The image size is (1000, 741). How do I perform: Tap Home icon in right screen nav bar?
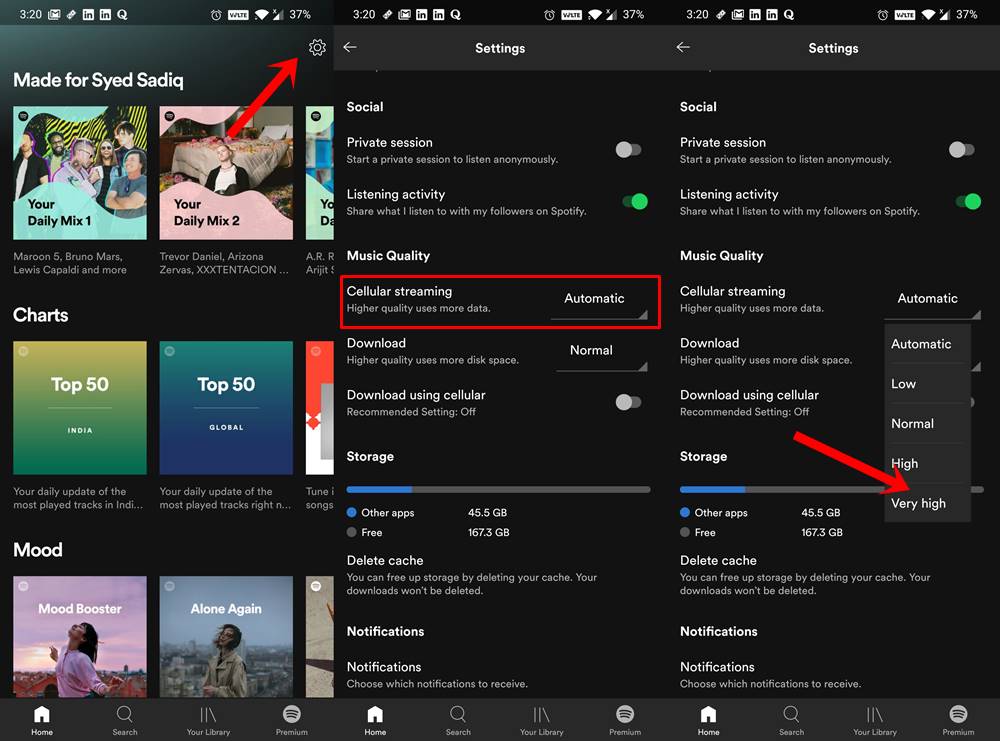click(709, 721)
